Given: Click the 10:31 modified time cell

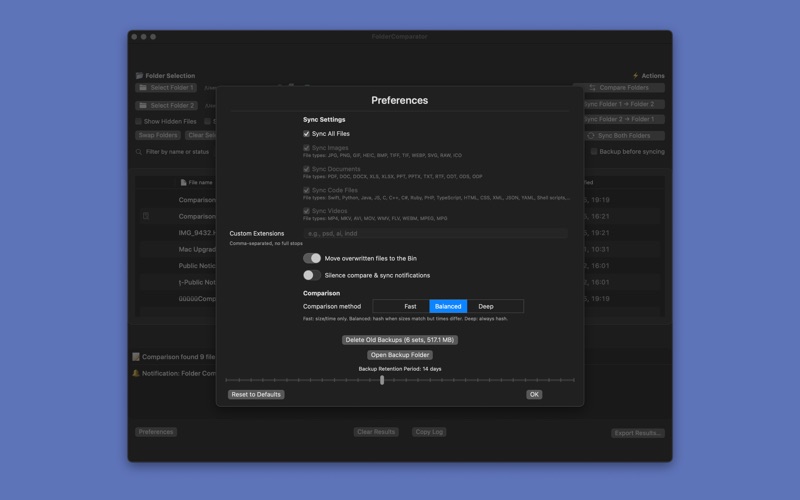Looking at the screenshot, I should (597, 249).
